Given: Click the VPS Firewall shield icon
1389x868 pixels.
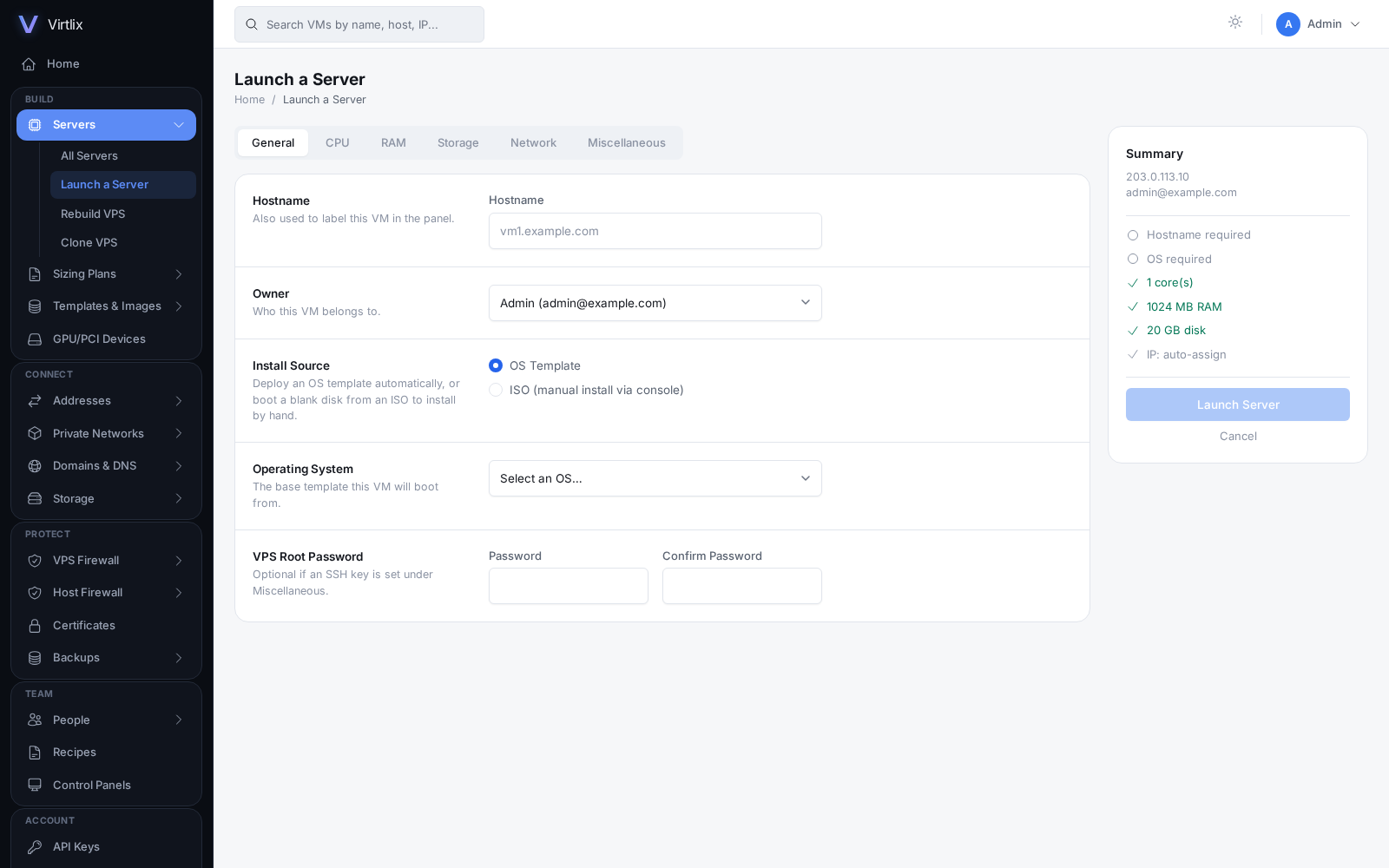Looking at the screenshot, I should point(35,561).
